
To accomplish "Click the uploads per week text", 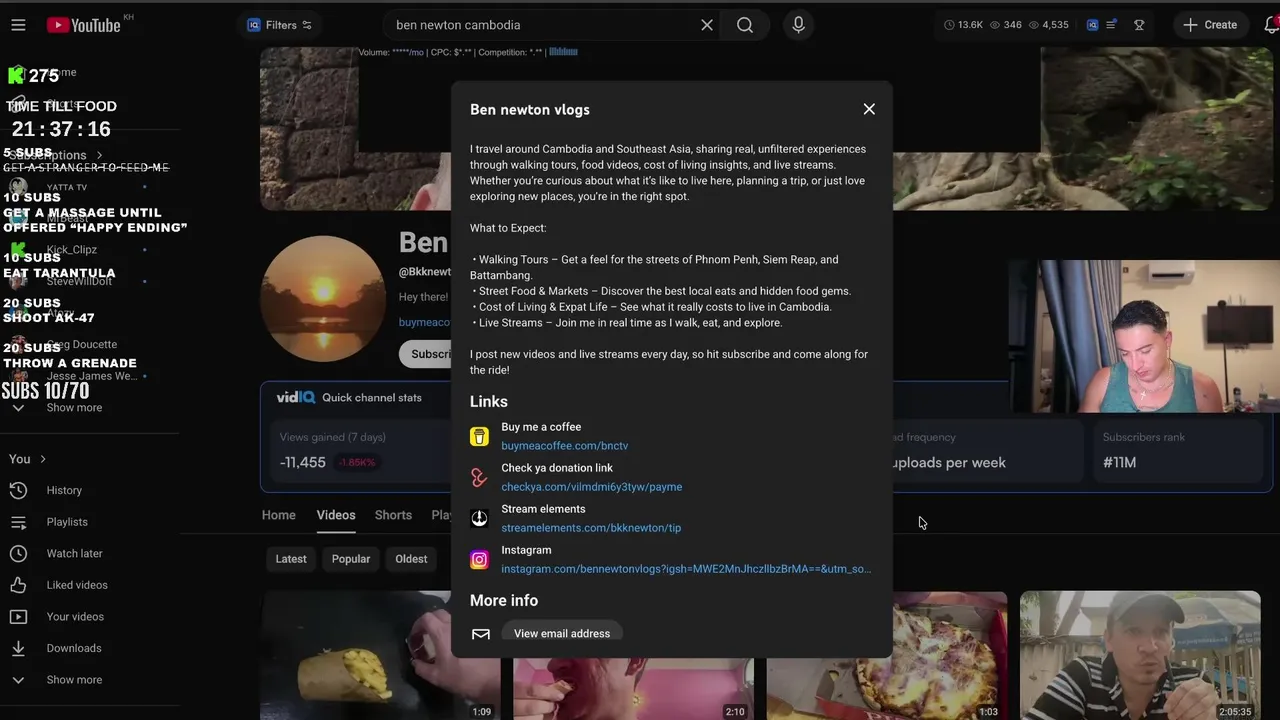I will point(948,462).
